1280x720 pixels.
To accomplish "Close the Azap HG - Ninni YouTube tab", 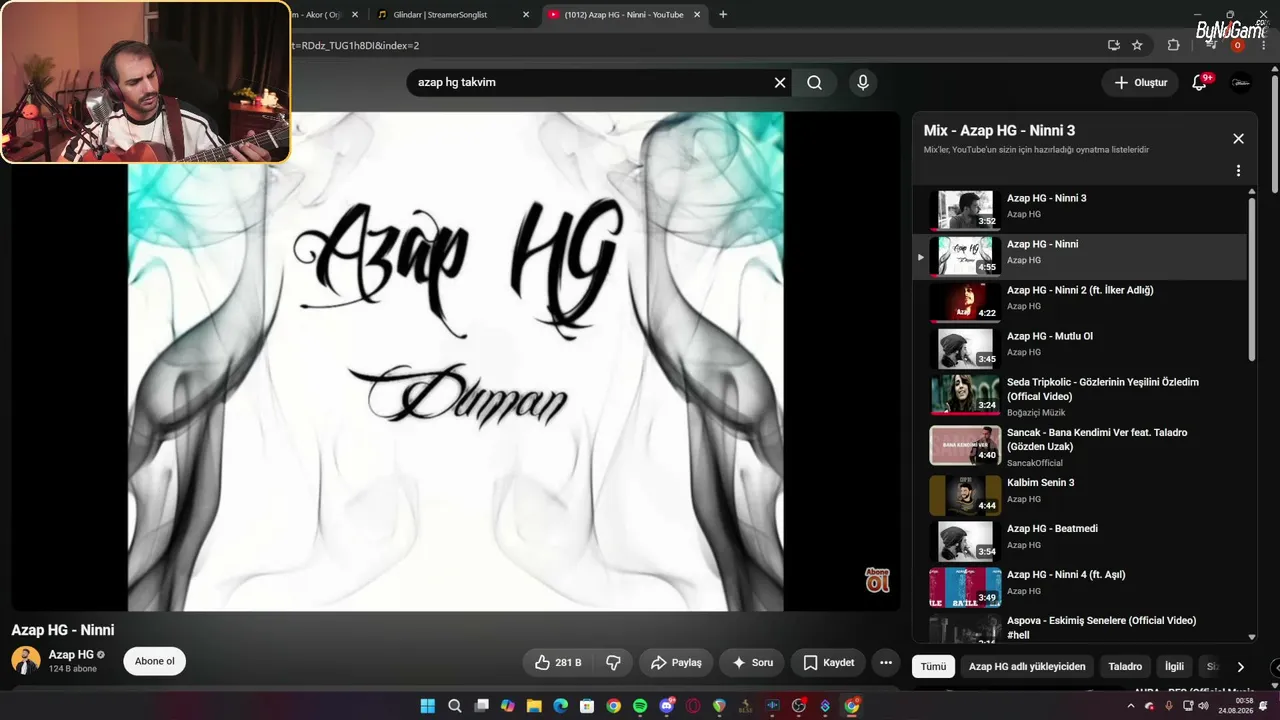I will 699,15.
